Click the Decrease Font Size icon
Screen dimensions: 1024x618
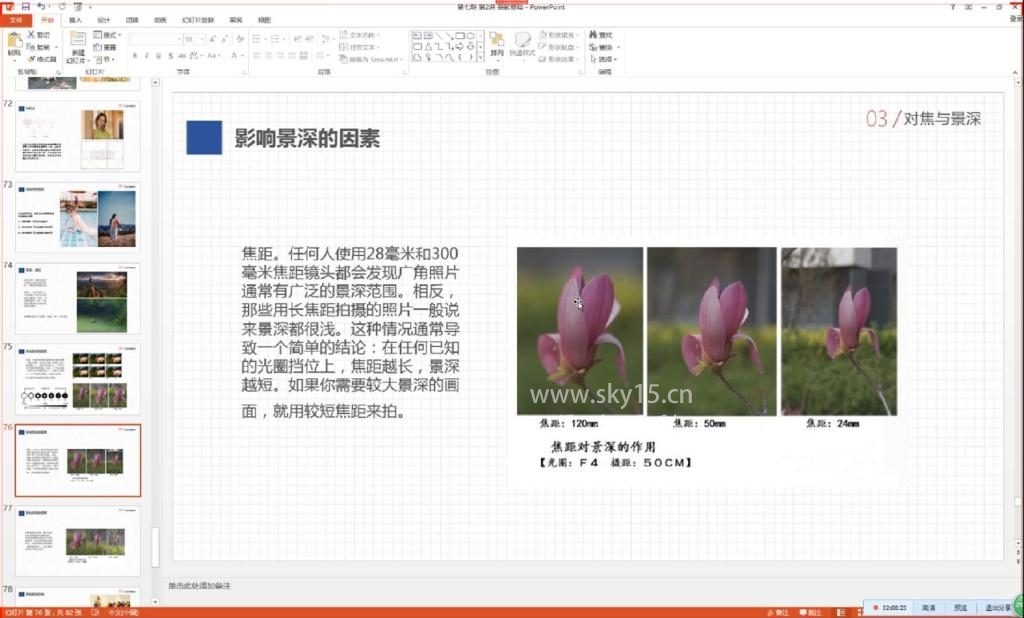(224, 39)
